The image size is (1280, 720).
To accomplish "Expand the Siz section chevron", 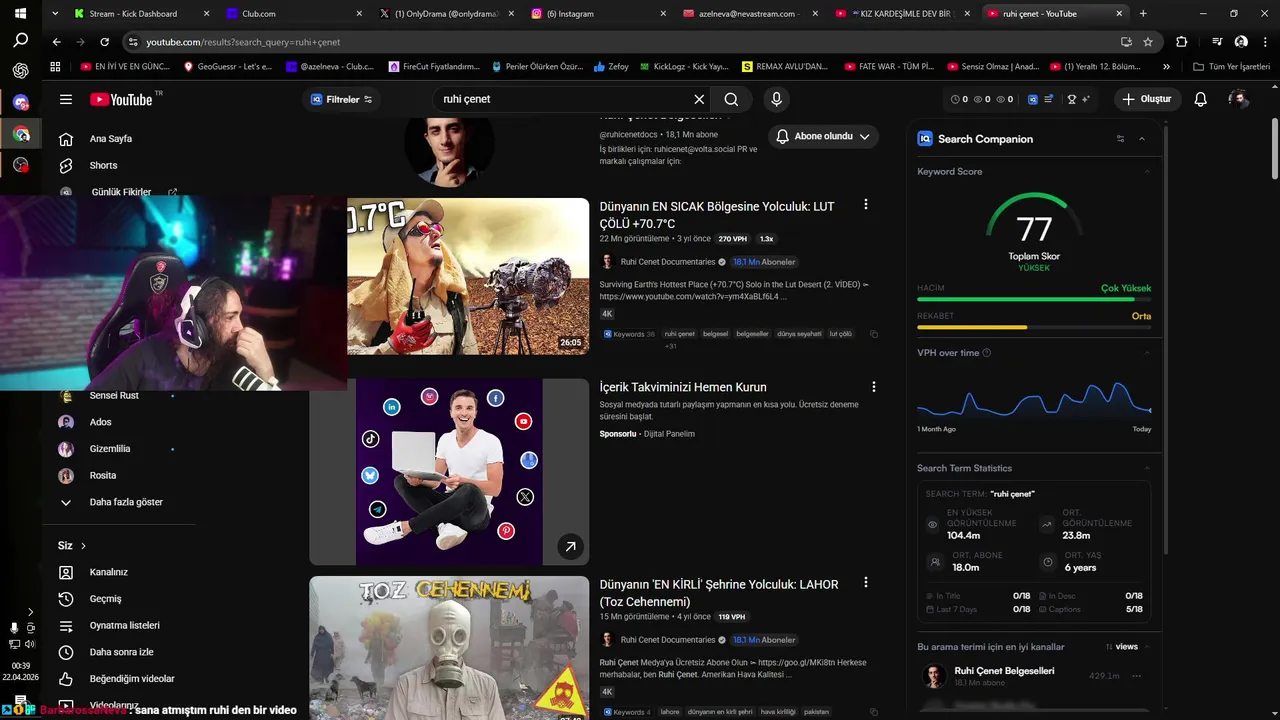I will tap(83, 546).
